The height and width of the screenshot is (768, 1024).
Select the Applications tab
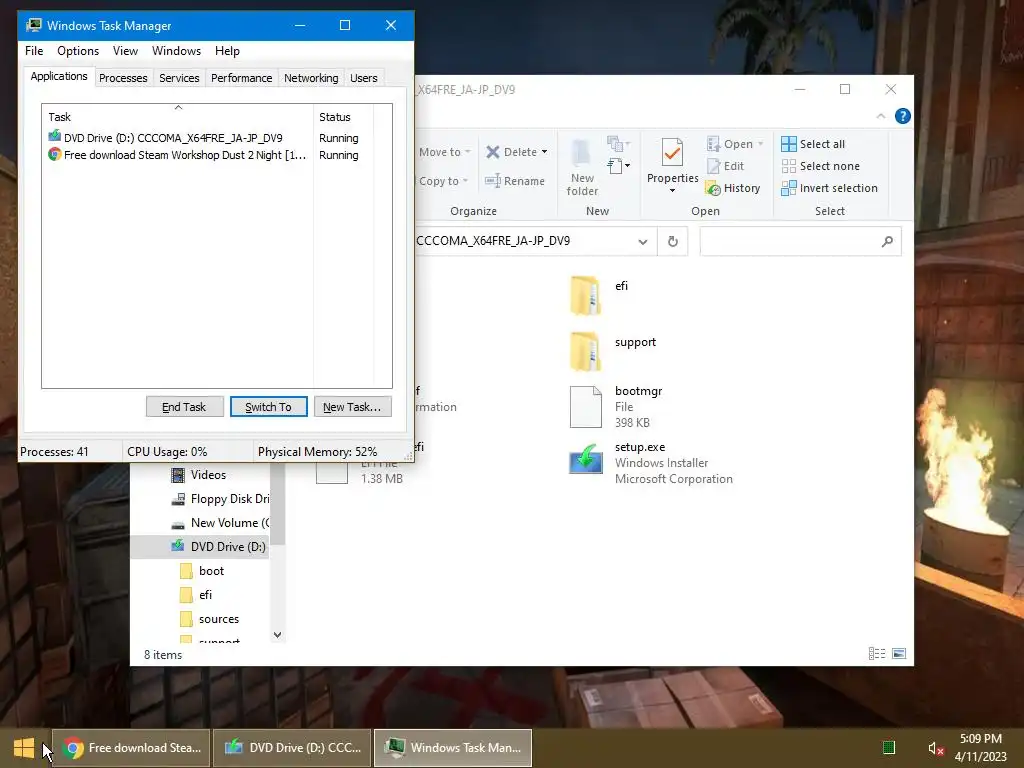59,76
